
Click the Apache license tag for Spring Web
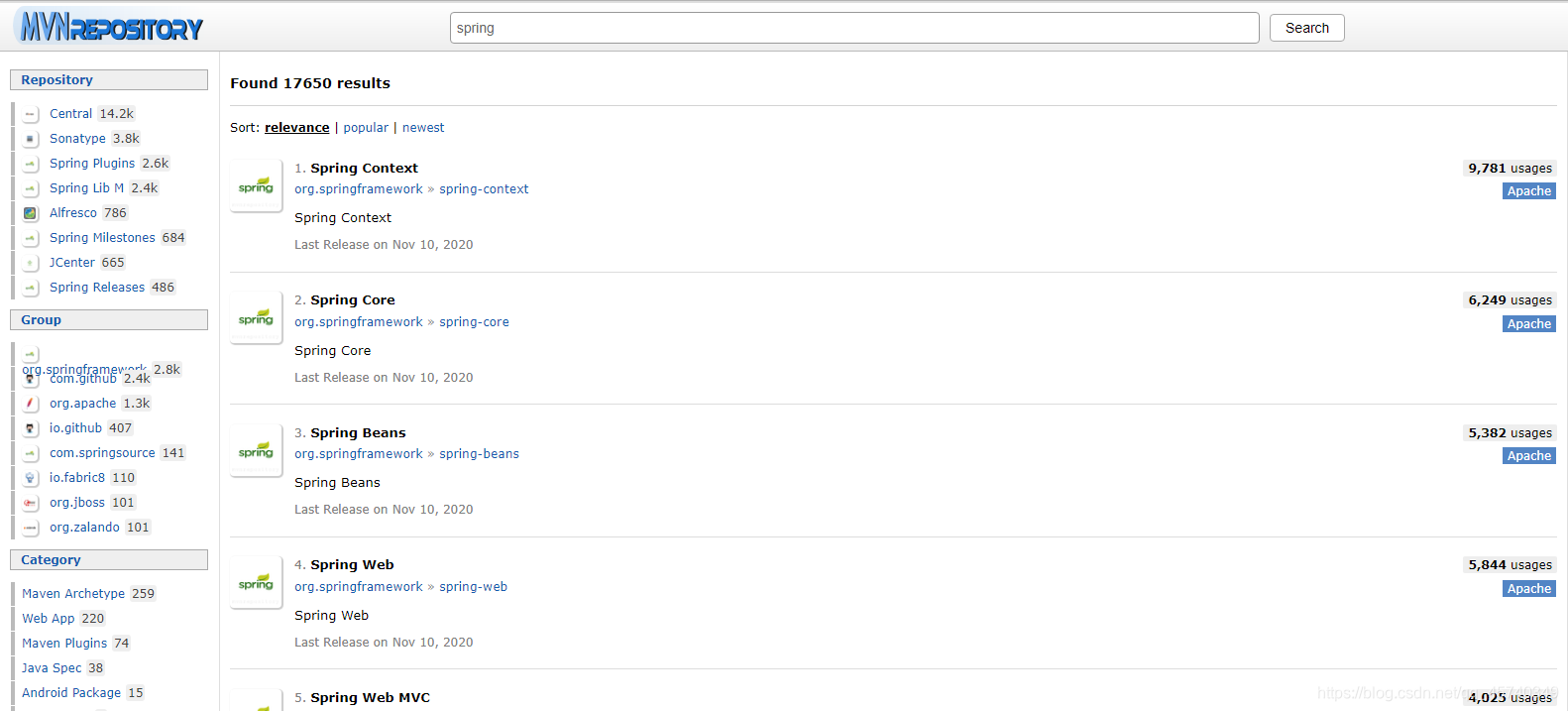(1528, 589)
